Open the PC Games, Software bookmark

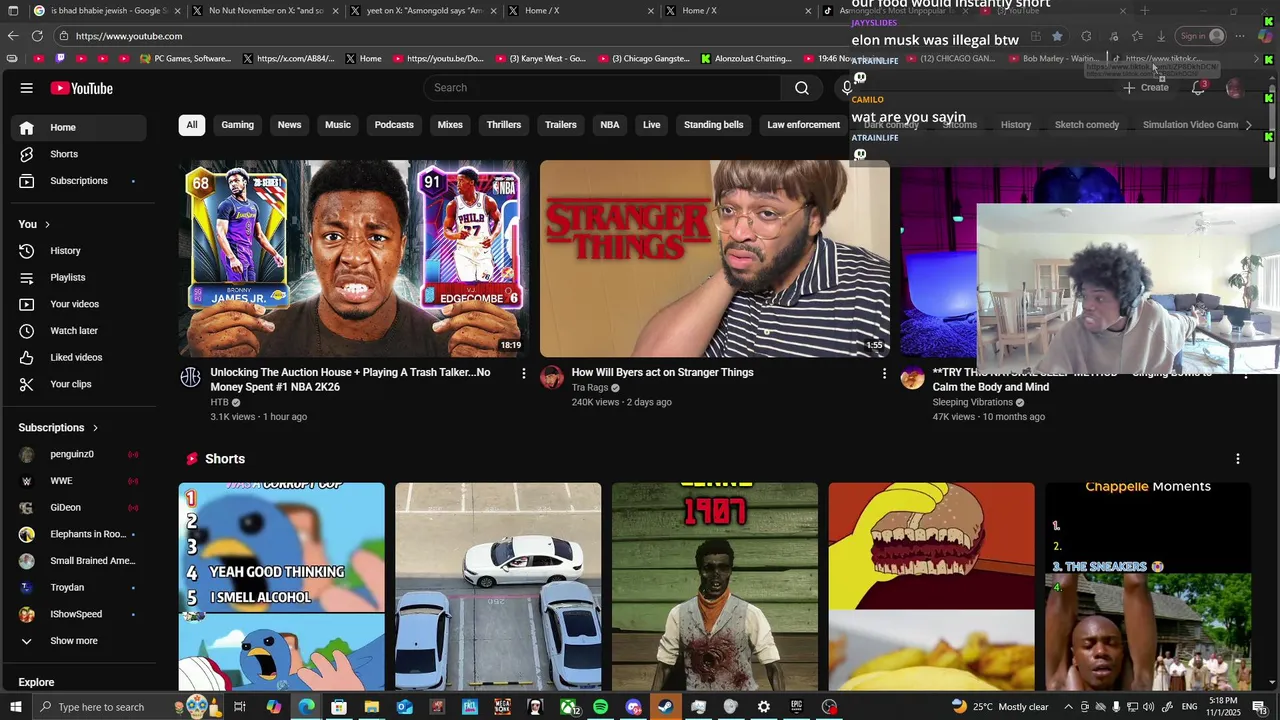point(186,59)
